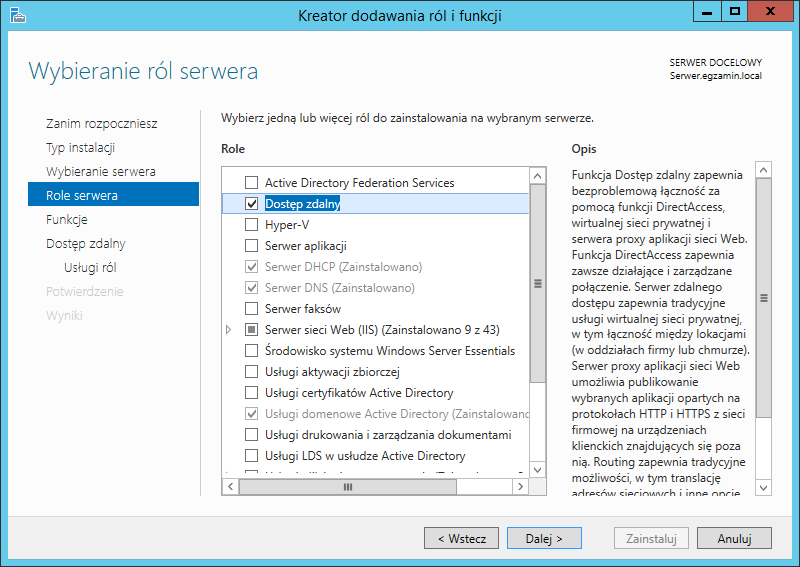Click up arrow of Opis scrollbar

(764, 170)
